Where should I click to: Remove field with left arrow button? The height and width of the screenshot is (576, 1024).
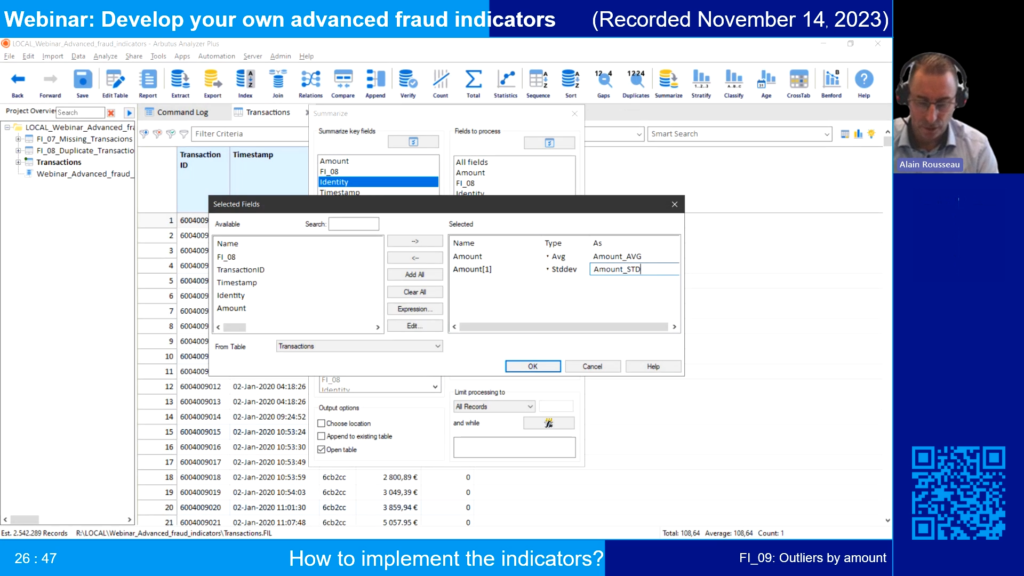[415, 258]
